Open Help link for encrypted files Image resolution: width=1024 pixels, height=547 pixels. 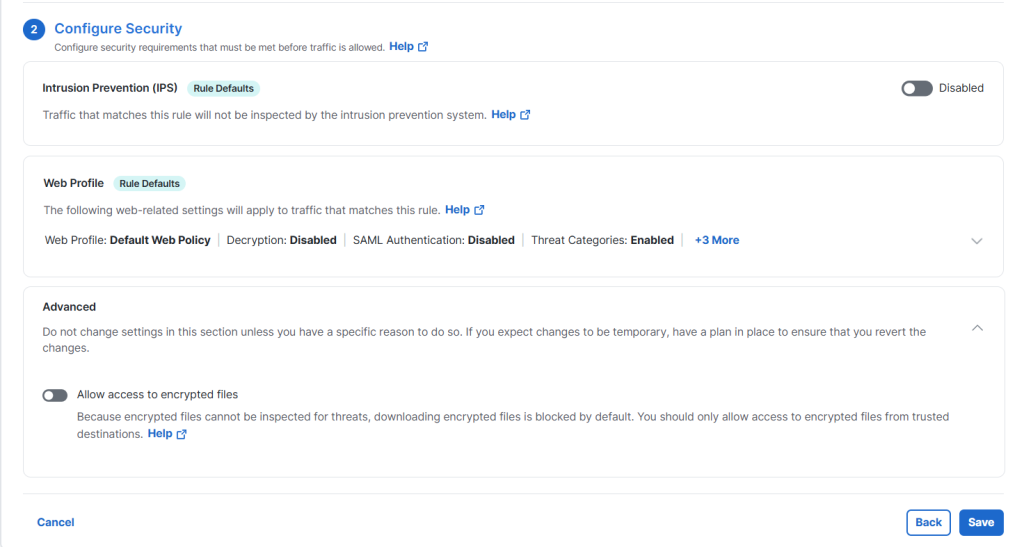(160, 434)
